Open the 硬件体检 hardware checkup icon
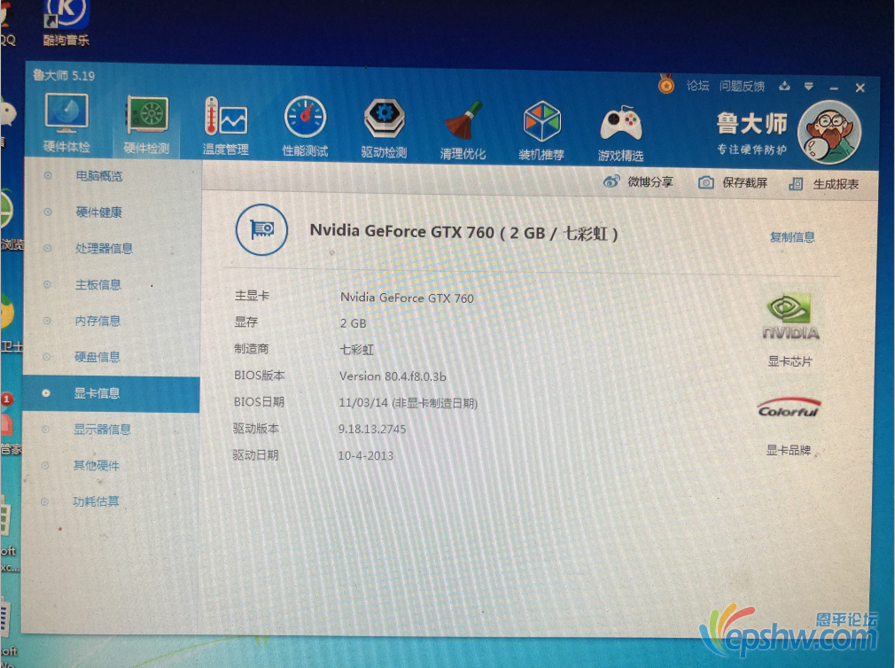Screen dimensions: 895x668 (67, 123)
